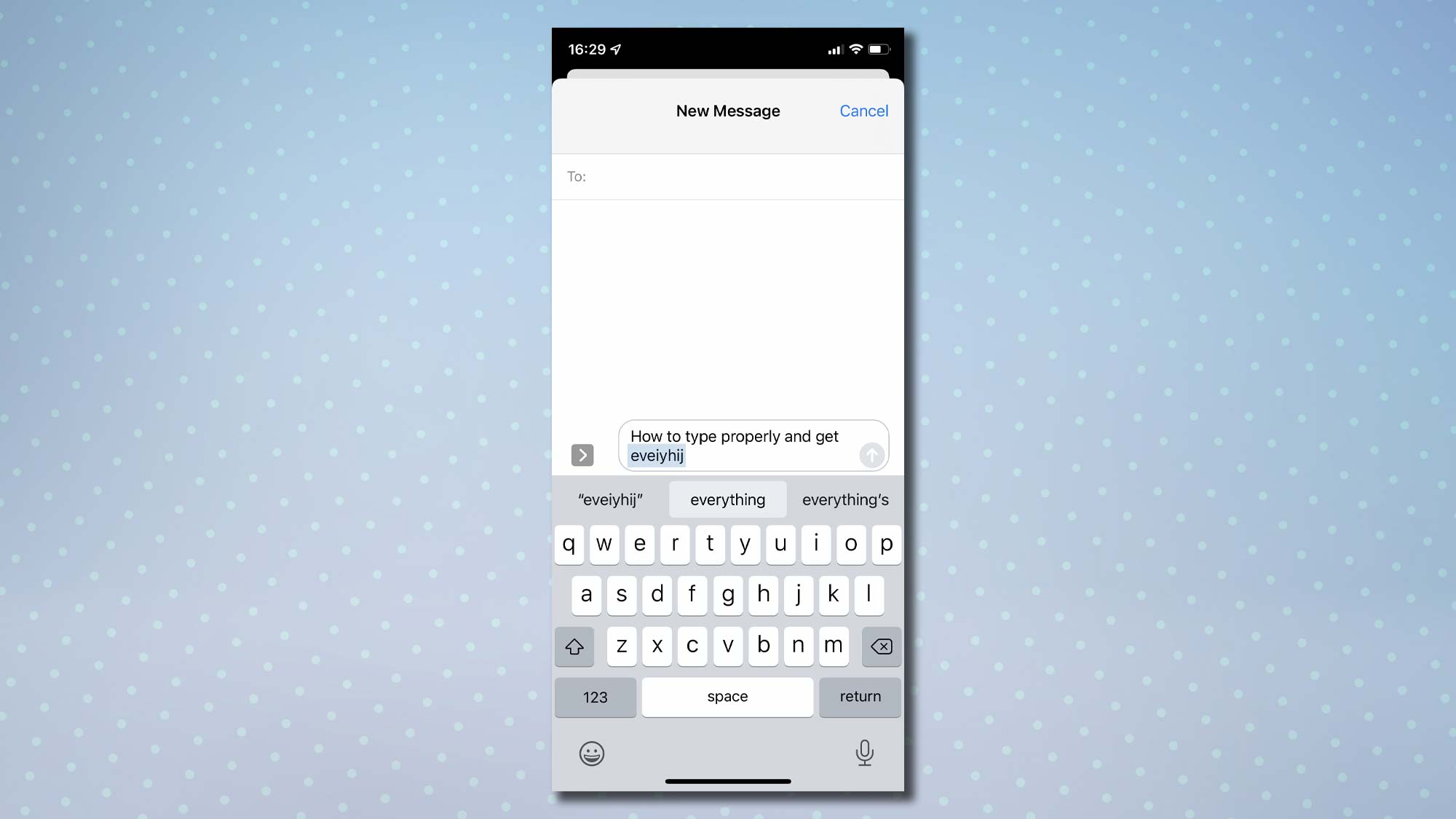Tap the space bar key
Viewport: 1456px width, 819px height.
coord(727,696)
